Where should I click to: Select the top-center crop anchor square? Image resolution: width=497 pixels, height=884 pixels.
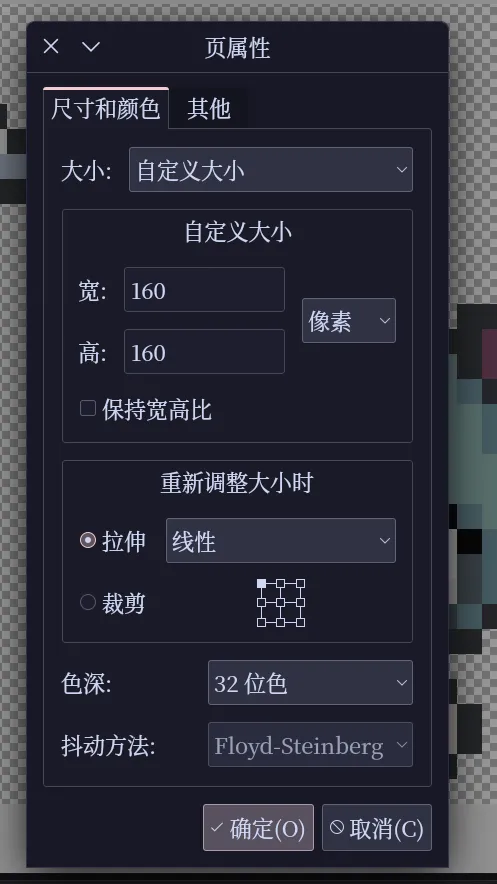click(281, 583)
